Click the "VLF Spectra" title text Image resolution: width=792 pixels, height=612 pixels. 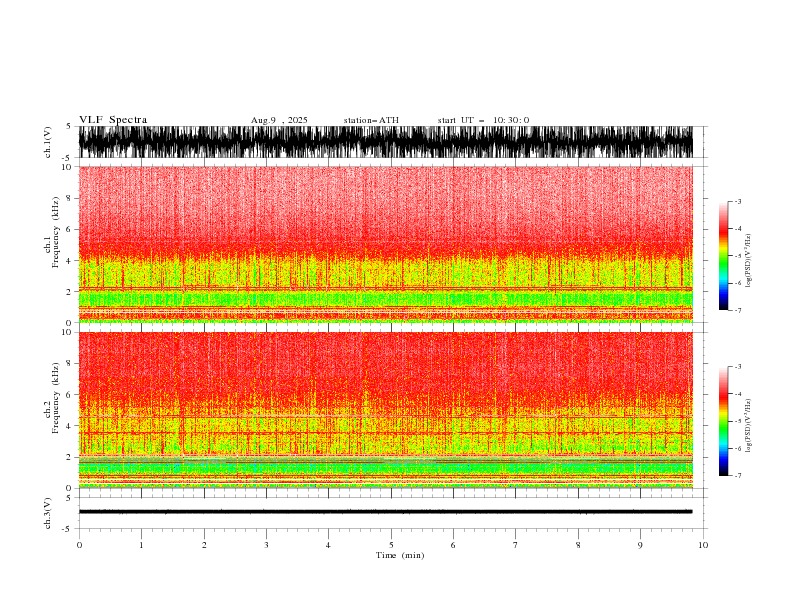pos(113,120)
